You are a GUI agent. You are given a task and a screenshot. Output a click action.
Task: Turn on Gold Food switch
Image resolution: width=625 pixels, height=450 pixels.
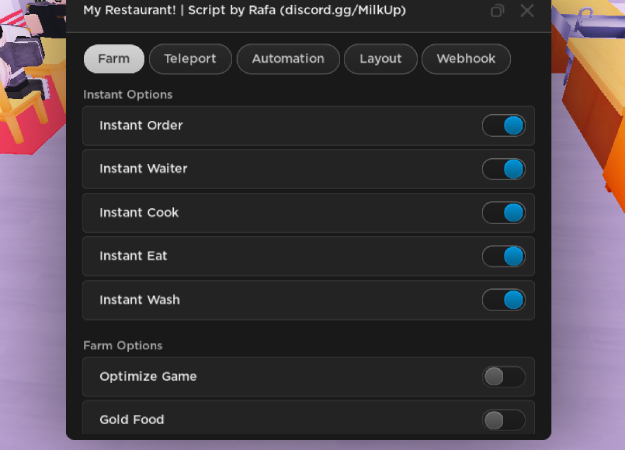(x=503, y=420)
